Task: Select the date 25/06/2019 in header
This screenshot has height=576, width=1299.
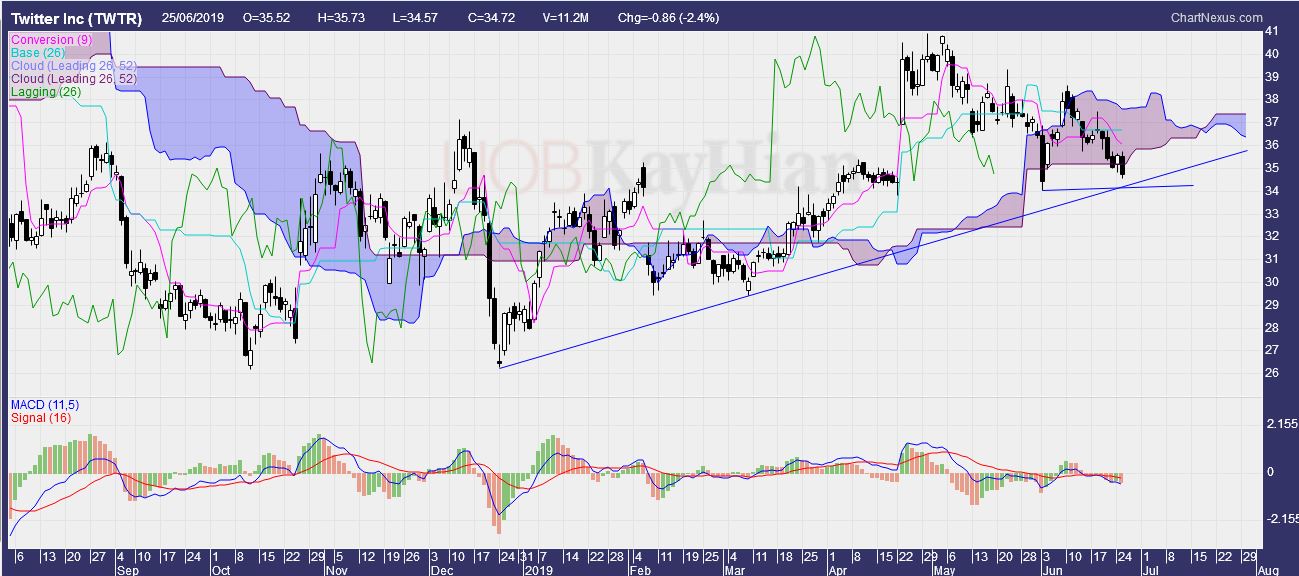Action: pyautogui.click(x=192, y=19)
